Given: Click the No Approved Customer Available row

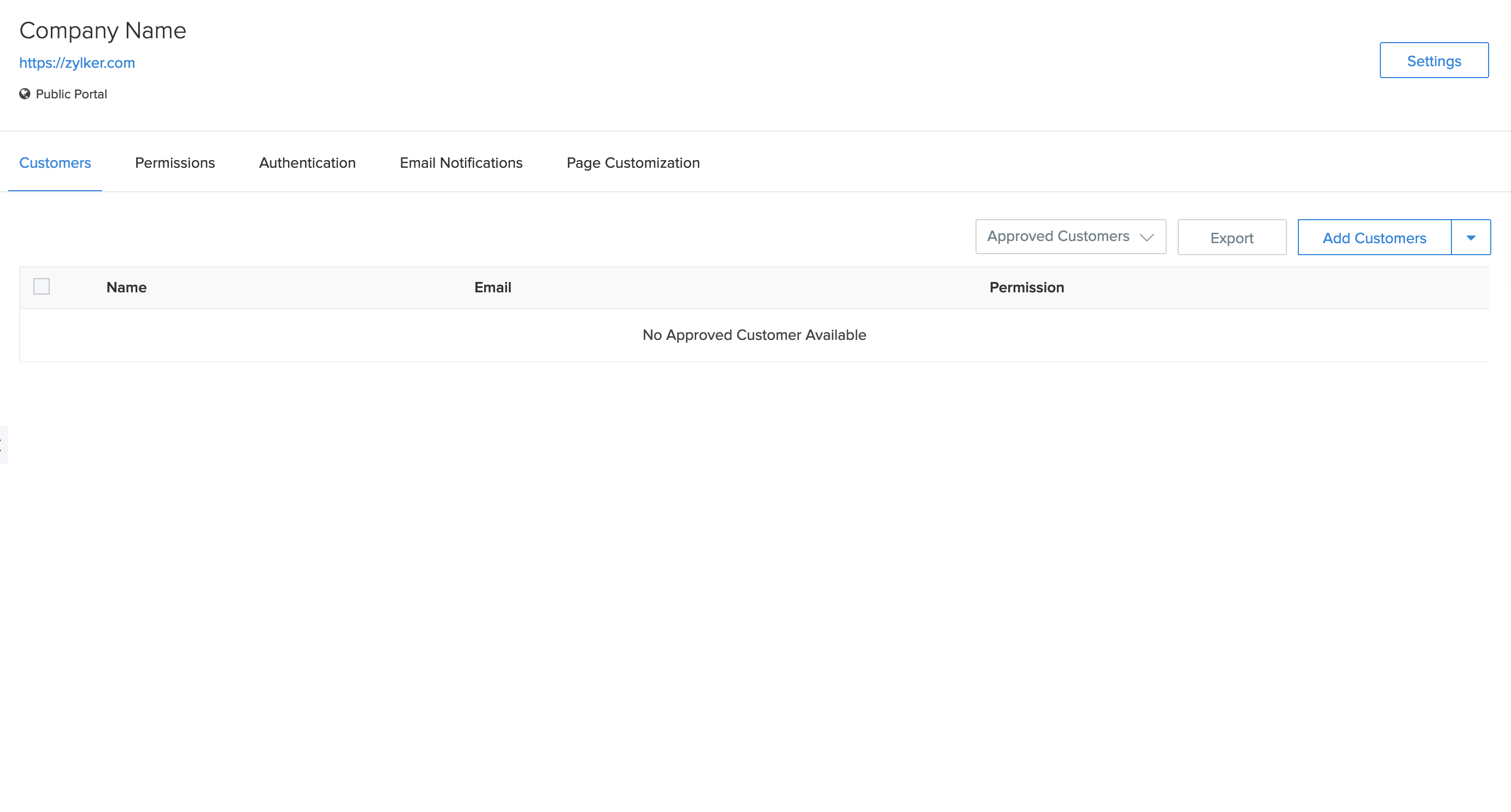Looking at the screenshot, I should (754, 335).
